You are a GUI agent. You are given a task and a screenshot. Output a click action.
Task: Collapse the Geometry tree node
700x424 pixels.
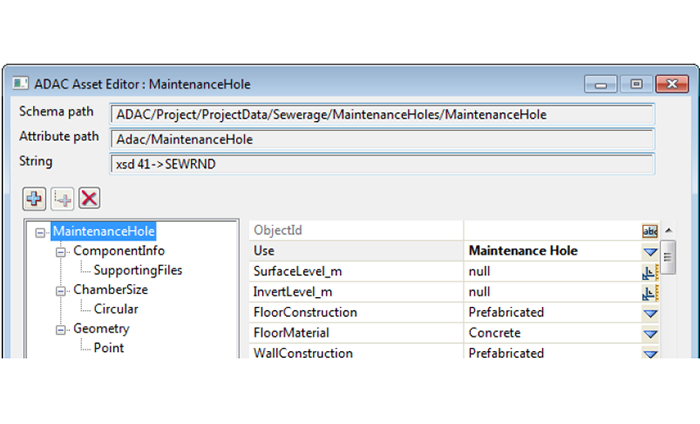(x=61, y=330)
